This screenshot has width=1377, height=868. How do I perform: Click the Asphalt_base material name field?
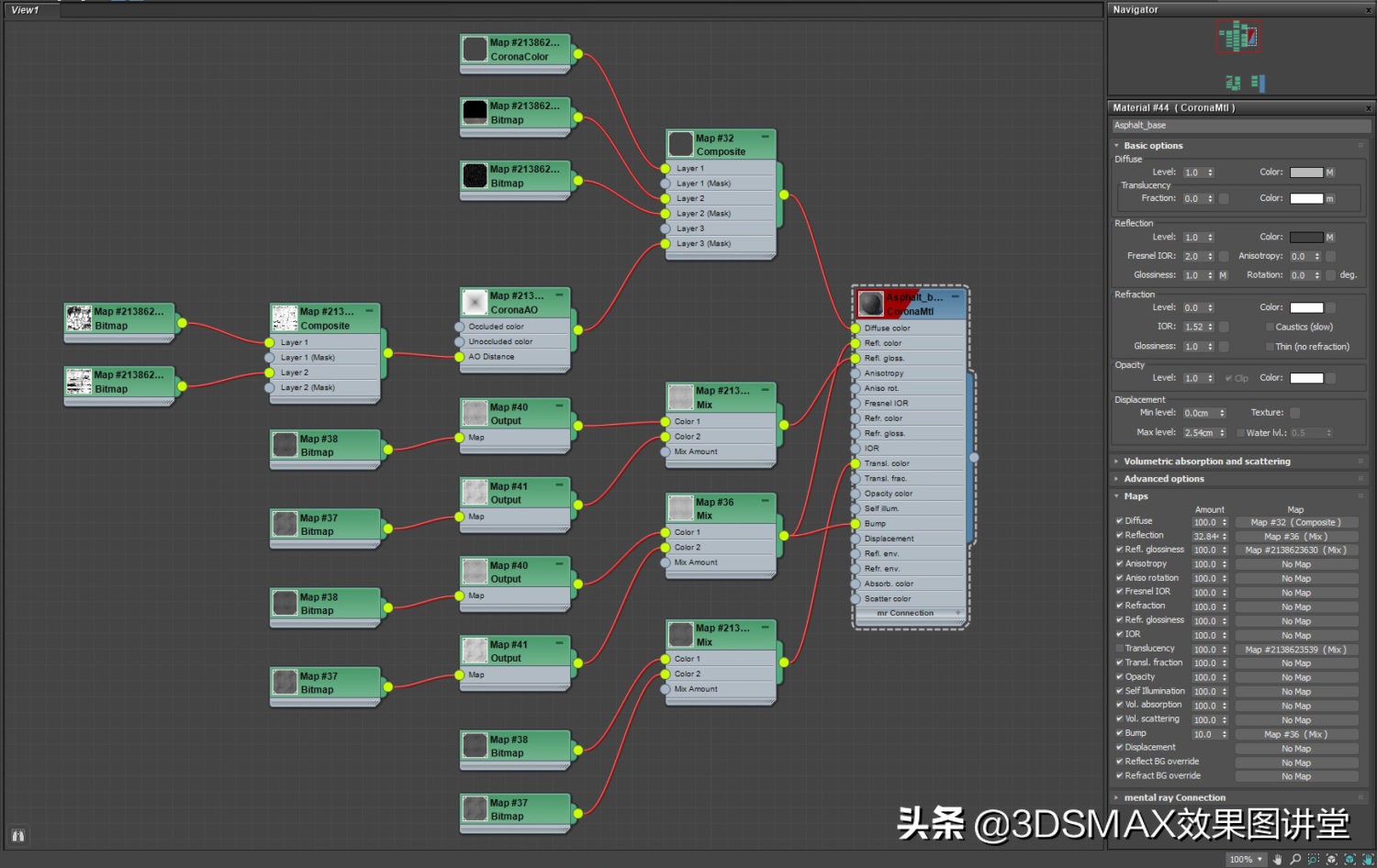pos(1239,126)
